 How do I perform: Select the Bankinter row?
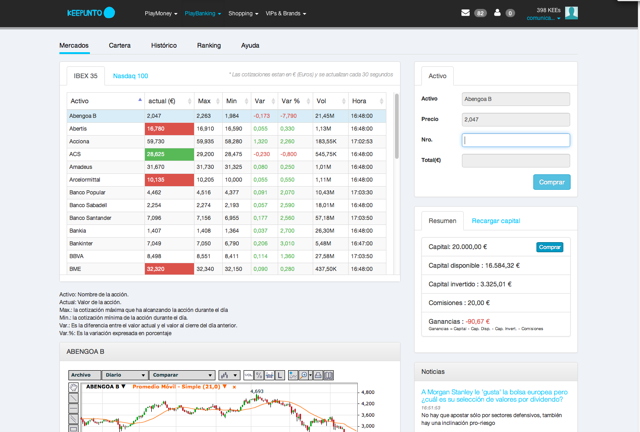227,243
